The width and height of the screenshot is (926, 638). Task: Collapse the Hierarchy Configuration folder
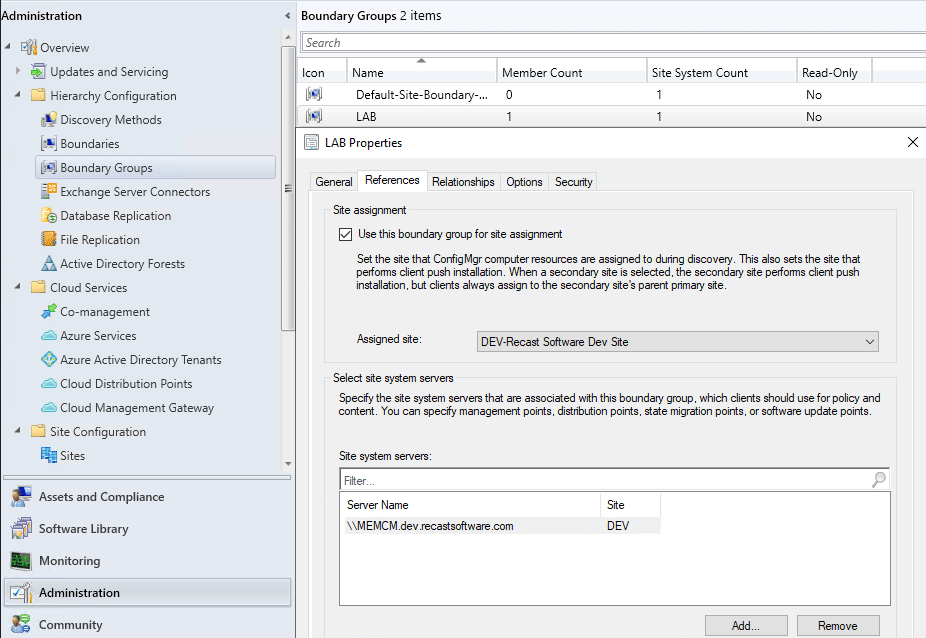(19, 96)
